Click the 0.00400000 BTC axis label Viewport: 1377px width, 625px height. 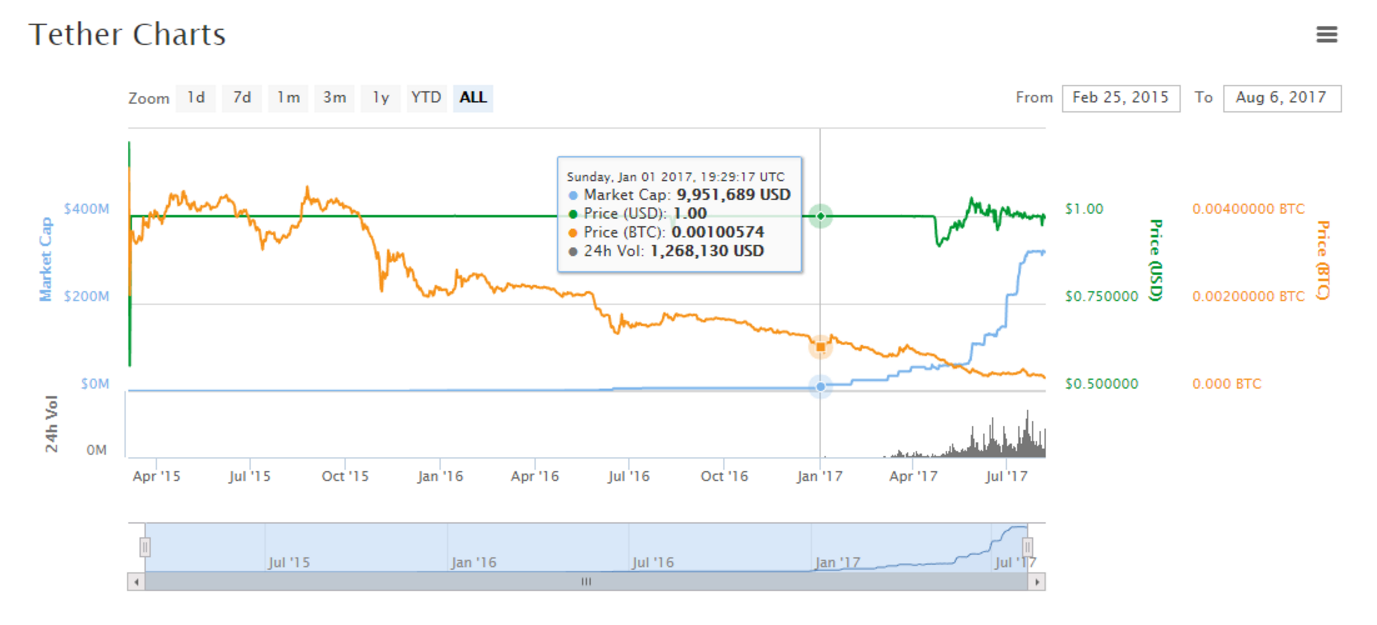click(1248, 209)
